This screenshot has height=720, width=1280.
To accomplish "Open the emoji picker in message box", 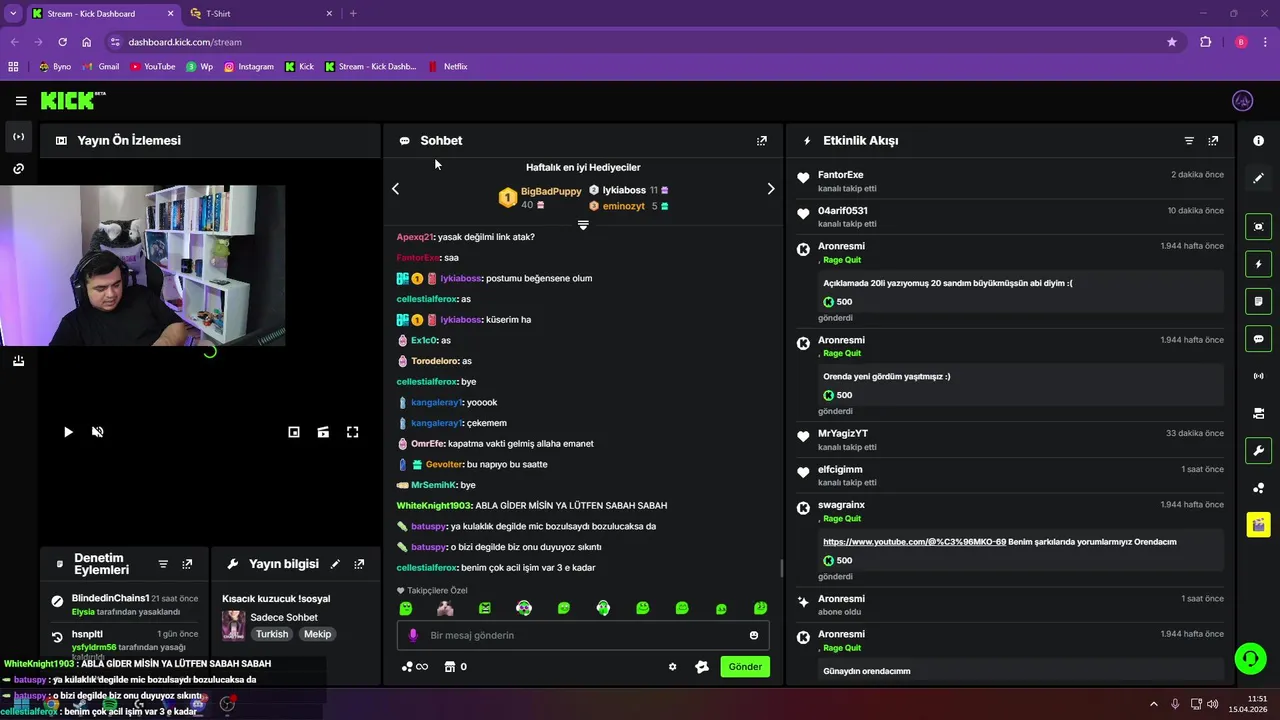I will [x=753, y=635].
